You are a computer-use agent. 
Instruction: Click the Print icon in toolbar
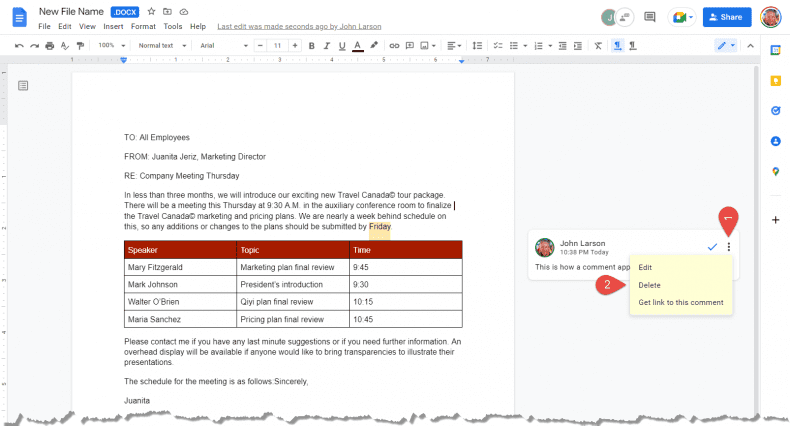point(50,45)
